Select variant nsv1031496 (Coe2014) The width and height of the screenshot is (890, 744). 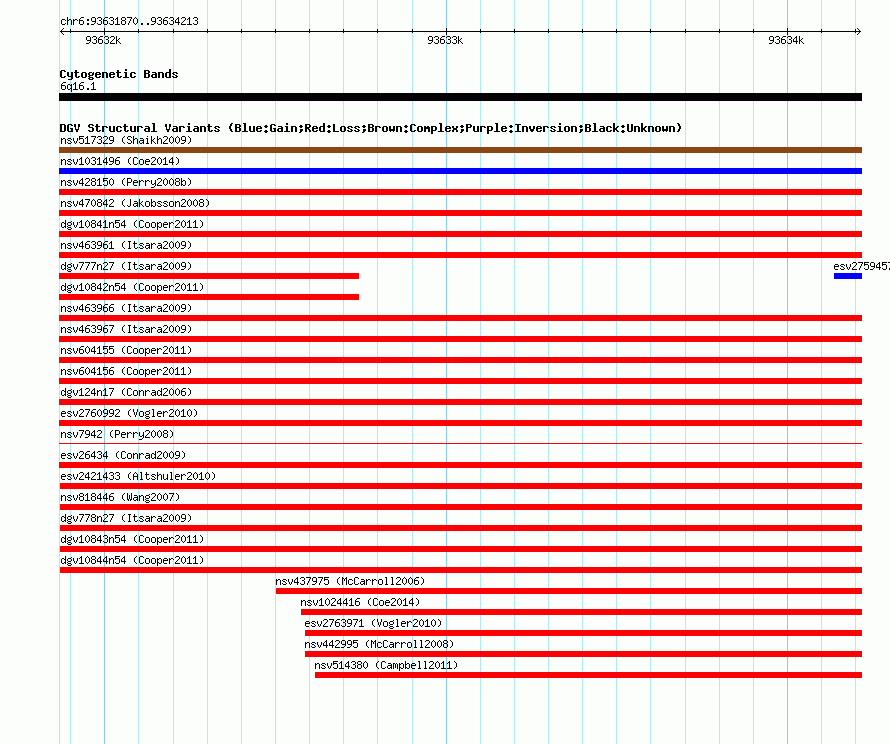[x=120, y=161]
